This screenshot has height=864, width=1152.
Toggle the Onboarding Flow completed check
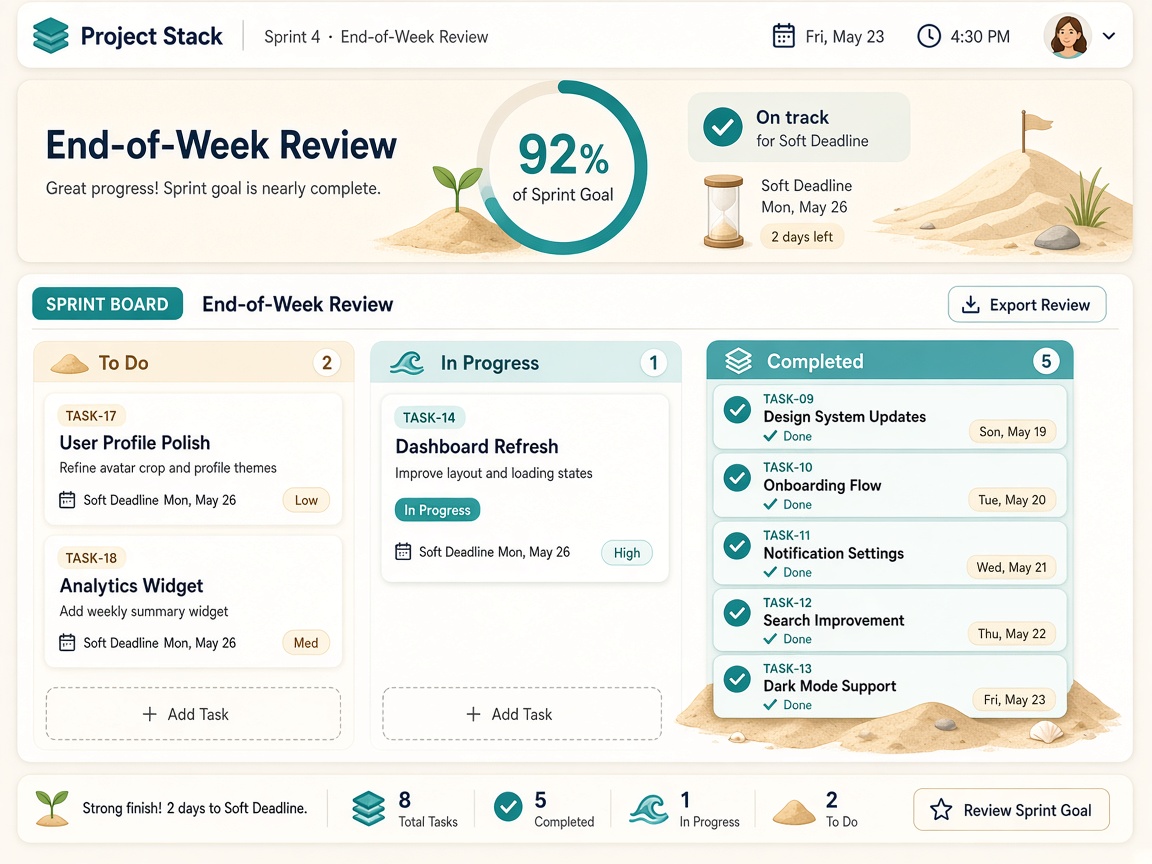pyautogui.click(x=737, y=478)
